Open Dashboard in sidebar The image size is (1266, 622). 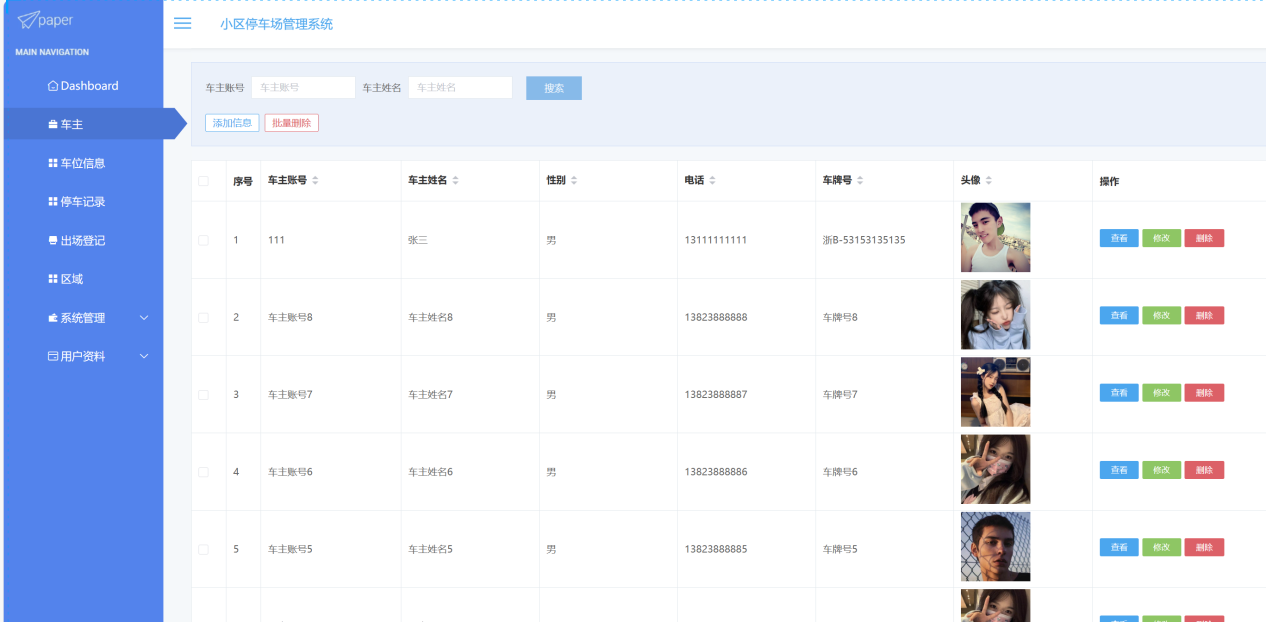[84, 86]
